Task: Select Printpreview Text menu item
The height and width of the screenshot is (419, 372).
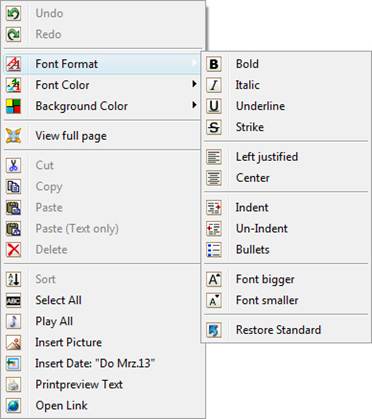Action: 102,384
